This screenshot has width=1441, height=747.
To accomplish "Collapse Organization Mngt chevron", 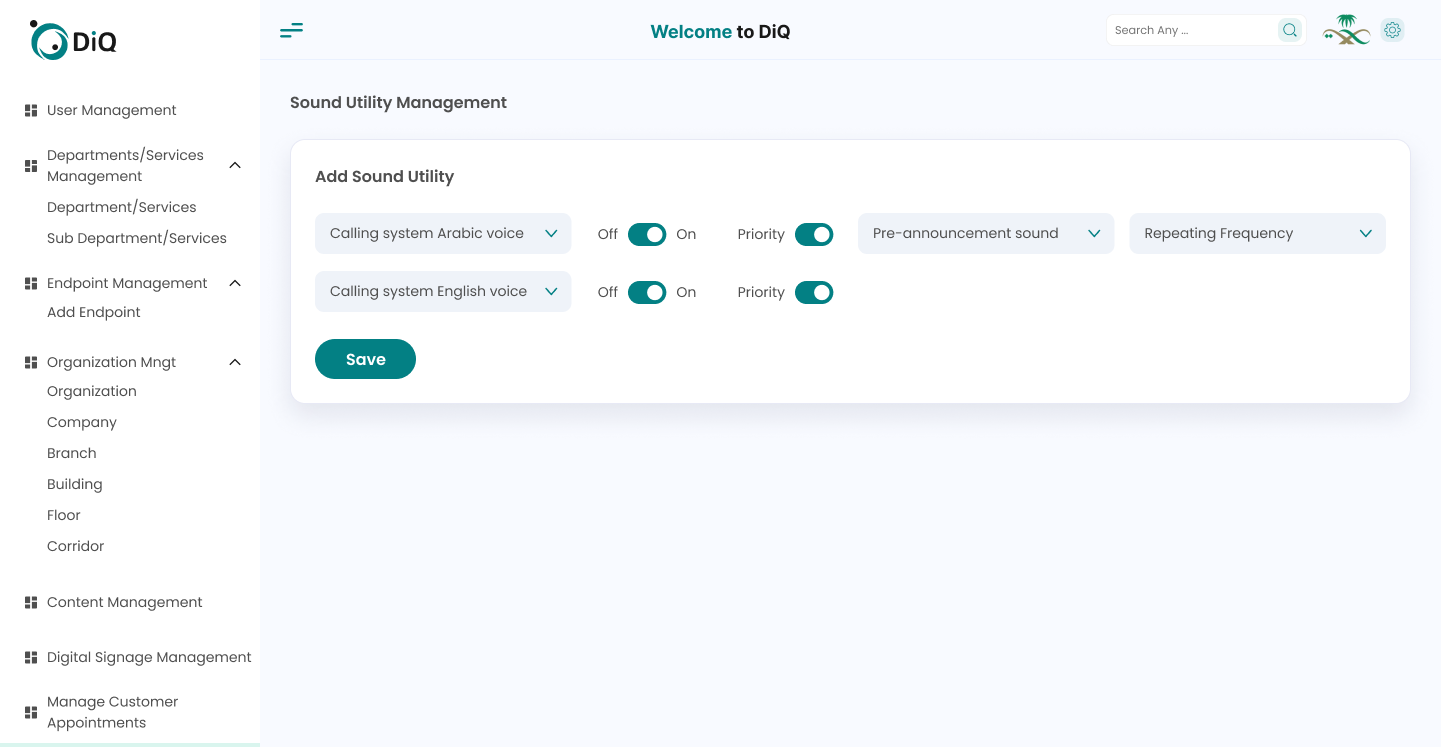I will click(x=235, y=362).
